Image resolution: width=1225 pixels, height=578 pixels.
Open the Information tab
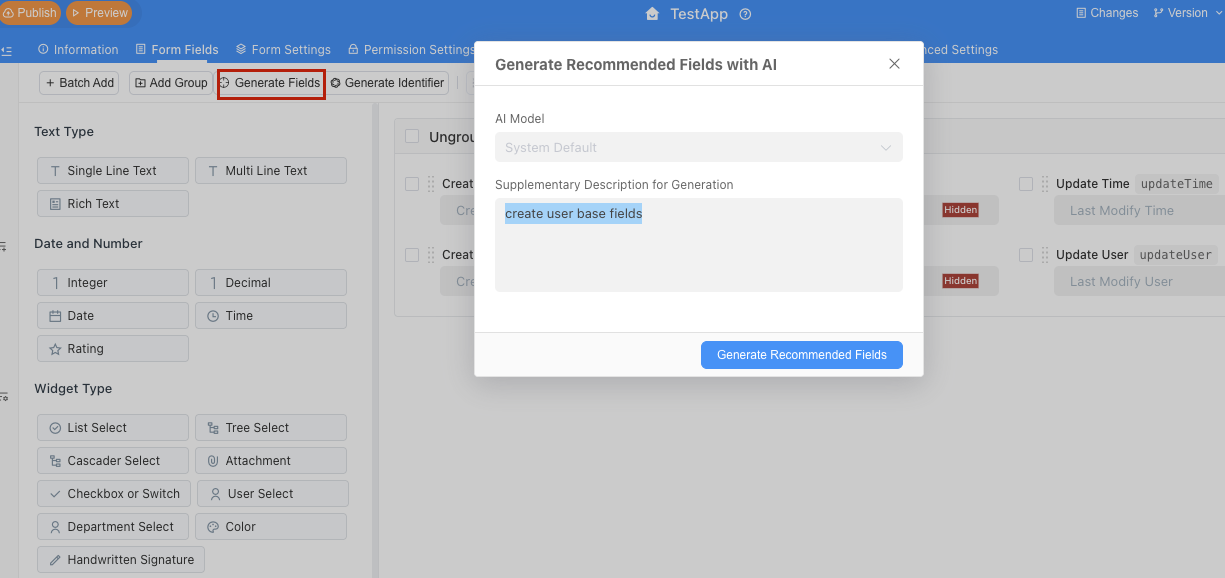point(78,50)
